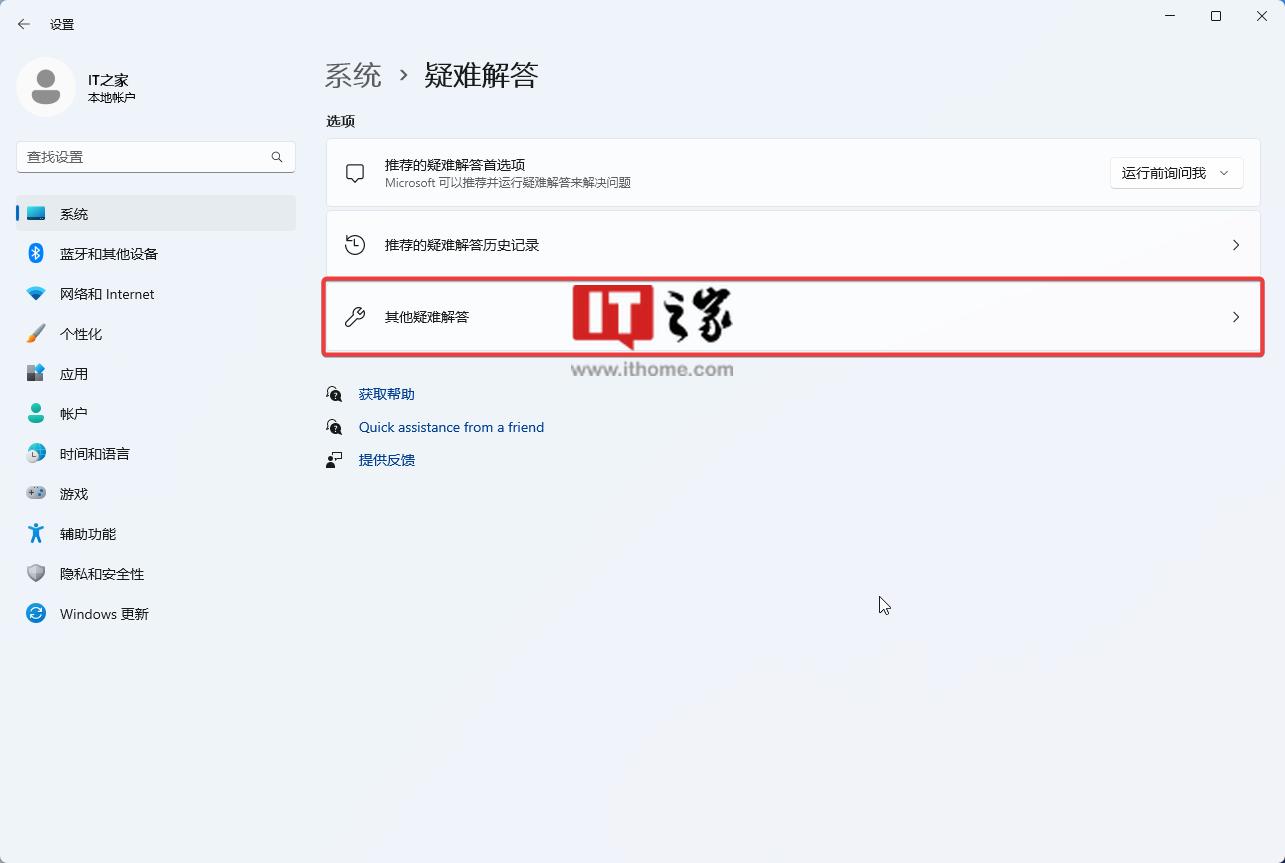Click the Windows Update sync icon
This screenshot has width=1285, height=863.
(x=36, y=614)
